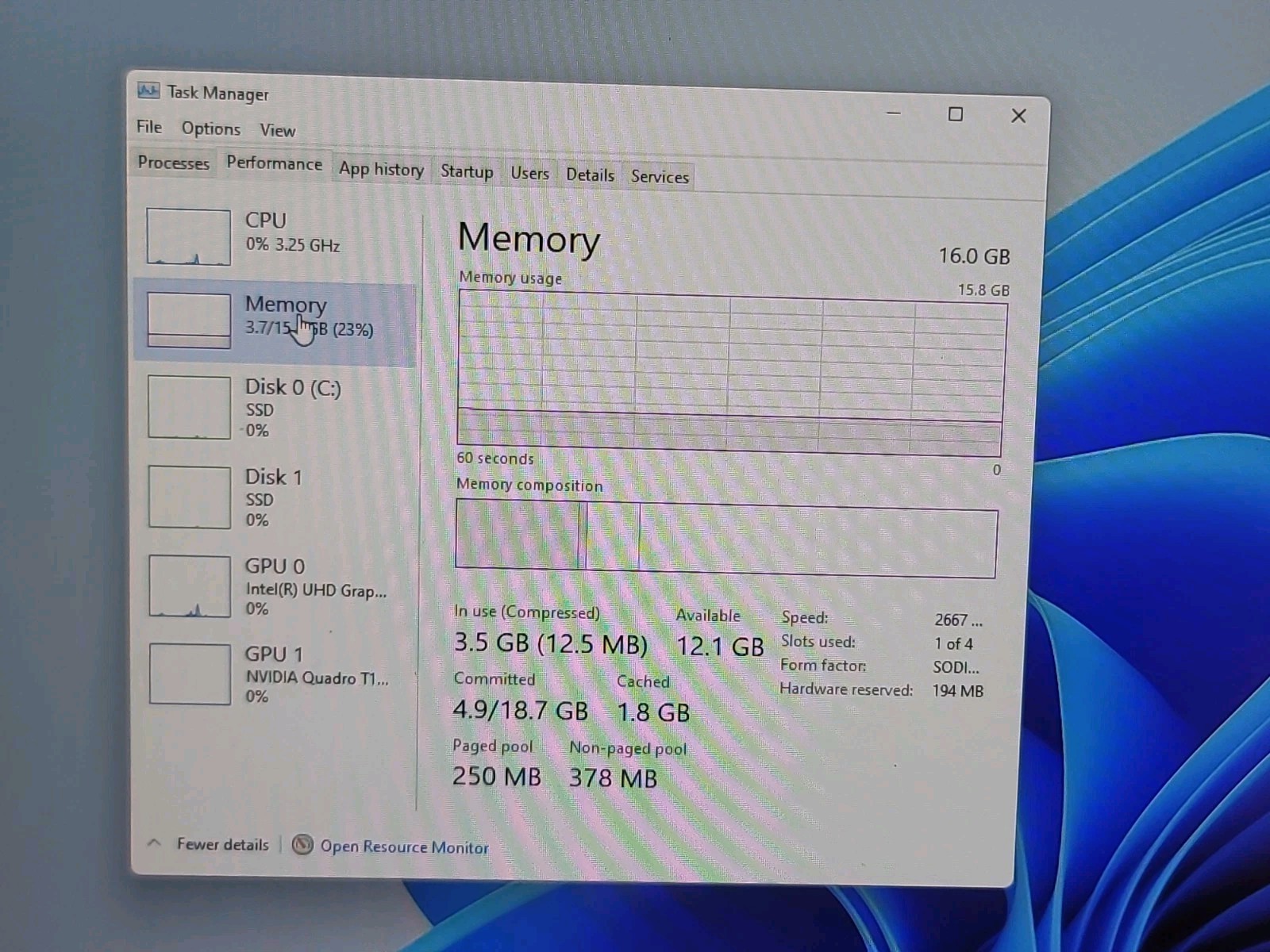This screenshot has width=1270, height=952.
Task: Click the NVIDIA Quadro GPU 1 label
Action: (317, 678)
